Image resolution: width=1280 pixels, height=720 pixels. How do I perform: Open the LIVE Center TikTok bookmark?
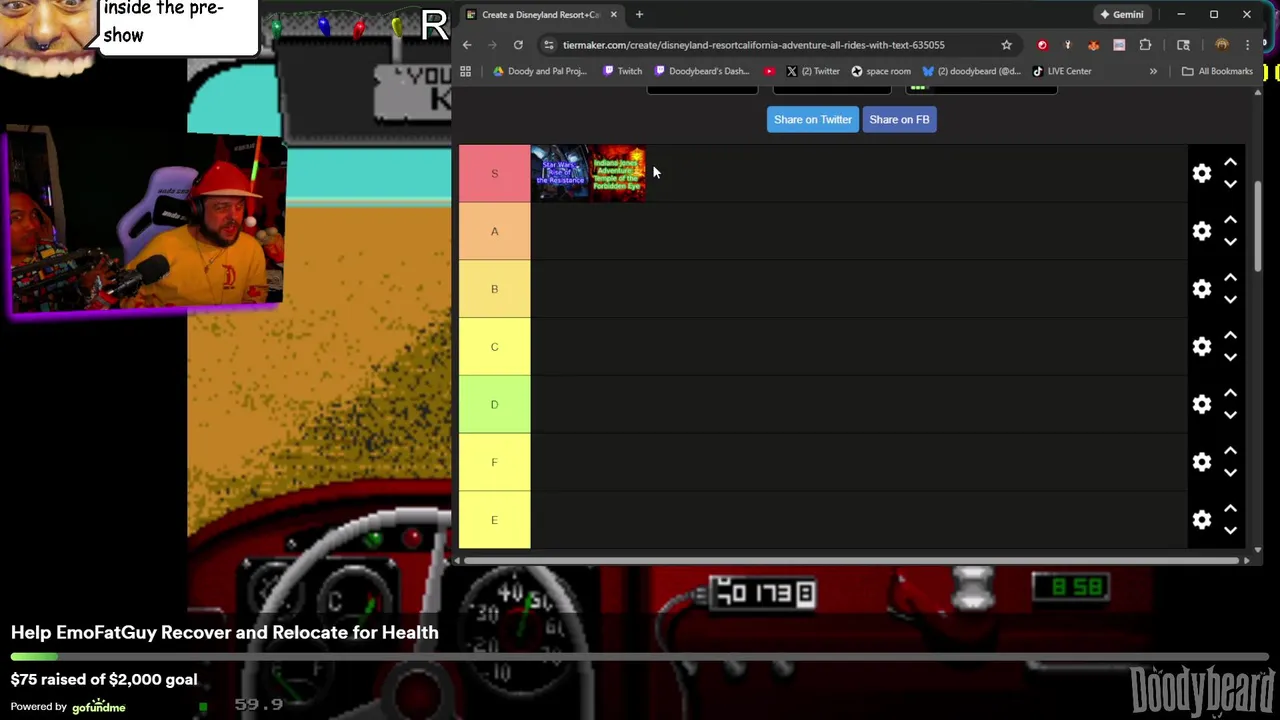pos(1062,71)
